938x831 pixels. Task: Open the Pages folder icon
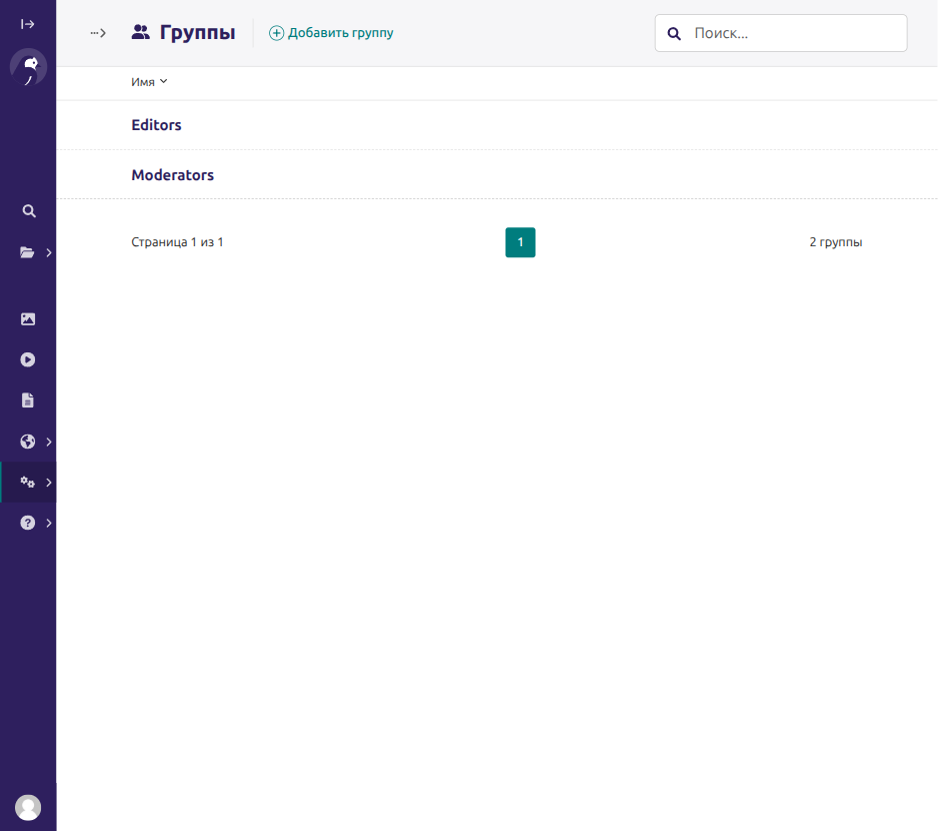click(28, 252)
